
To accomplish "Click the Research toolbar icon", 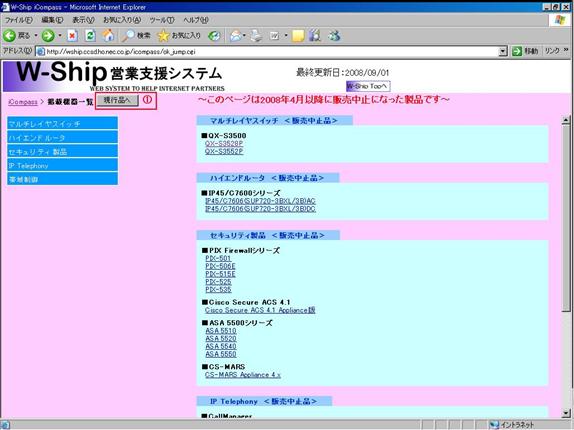I will pyautogui.click(x=315, y=35).
